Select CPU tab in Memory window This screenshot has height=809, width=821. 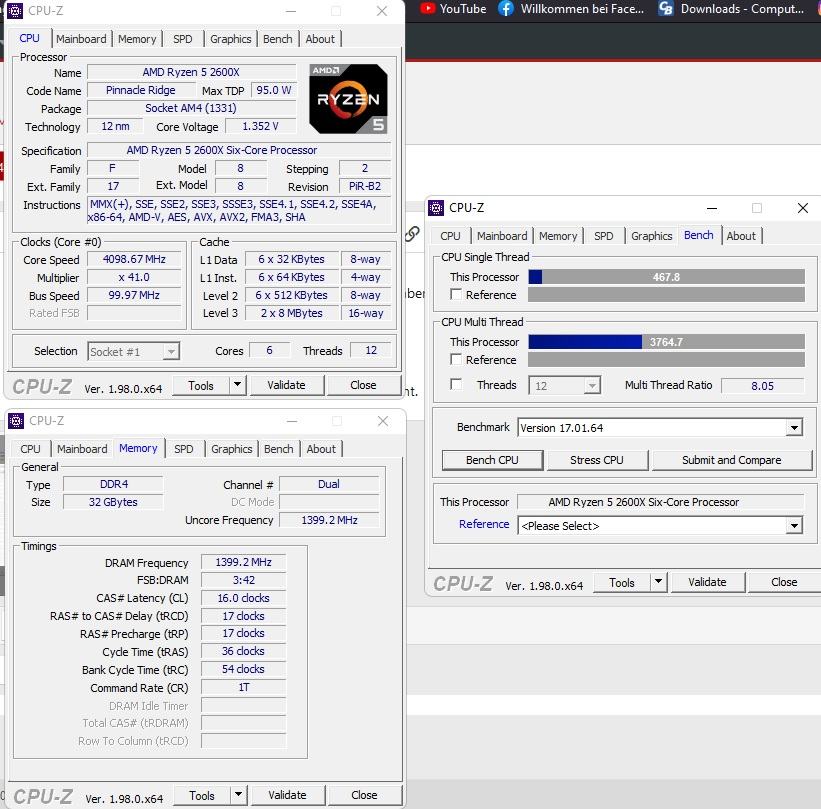tap(30, 449)
